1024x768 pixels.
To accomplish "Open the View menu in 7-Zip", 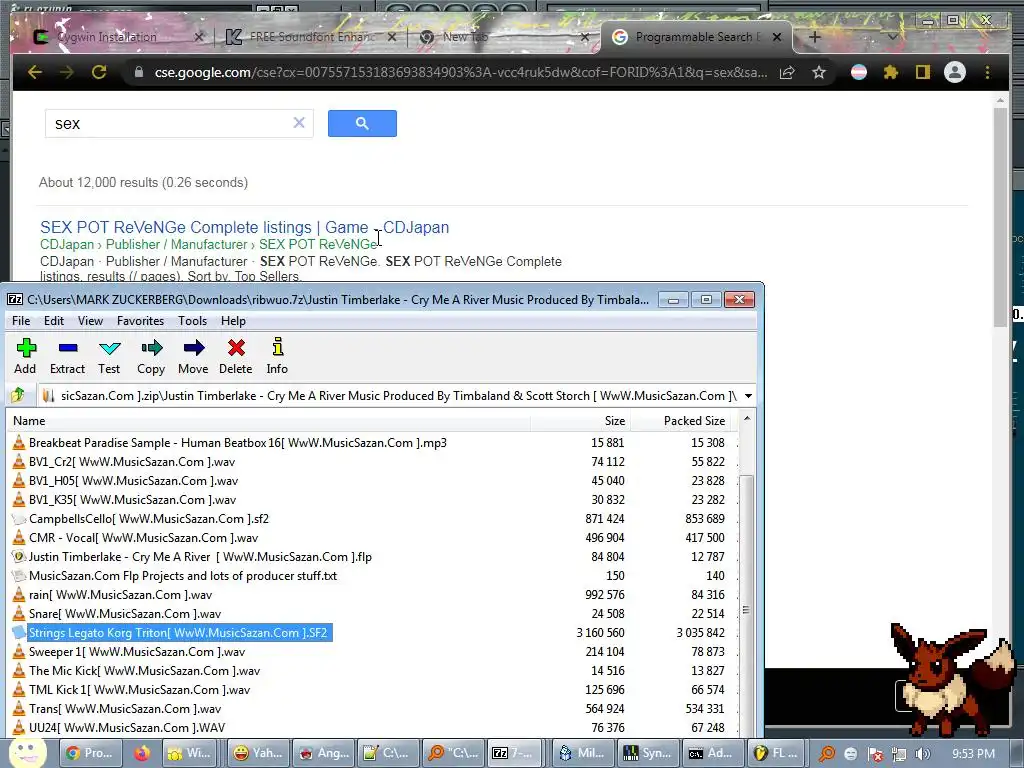I will tap(90, 321).
